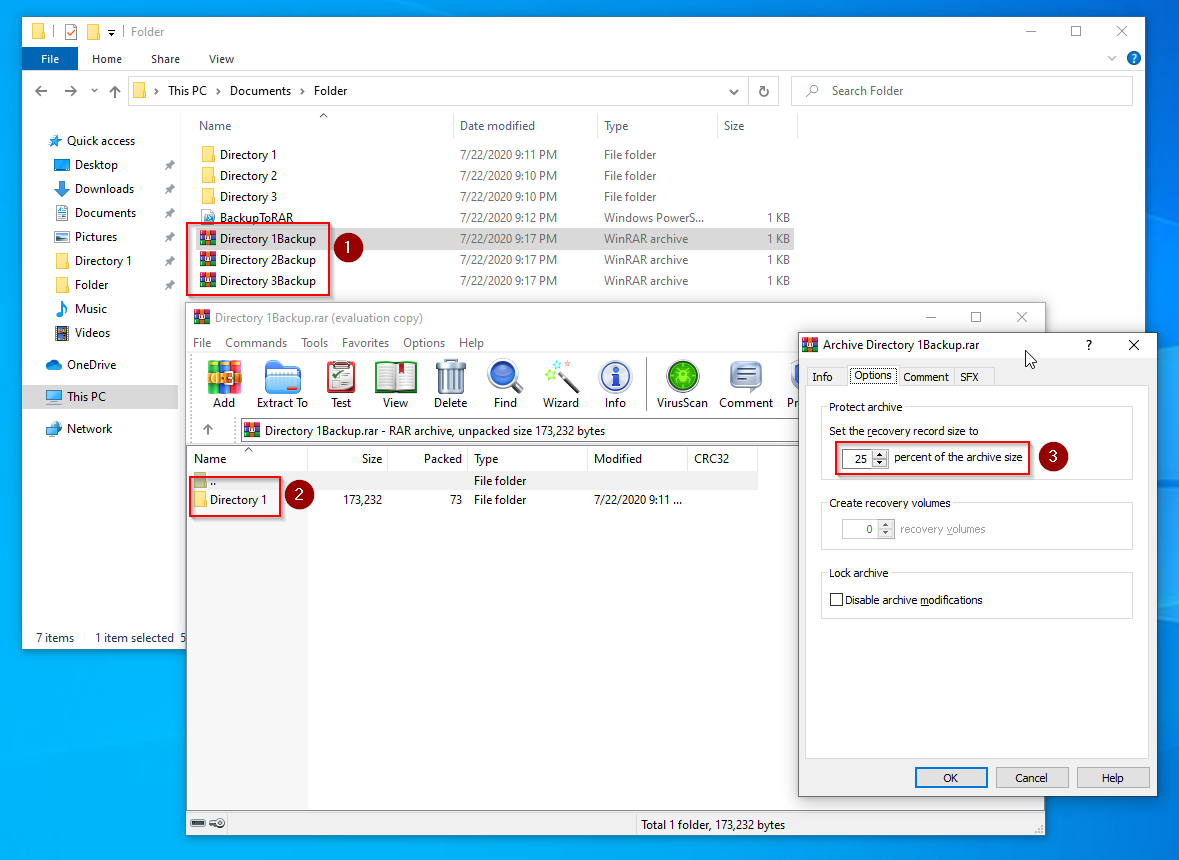Open the recent locations dropdown arrow
Viewport: 1179px width, 860px height.
point(93,91)
